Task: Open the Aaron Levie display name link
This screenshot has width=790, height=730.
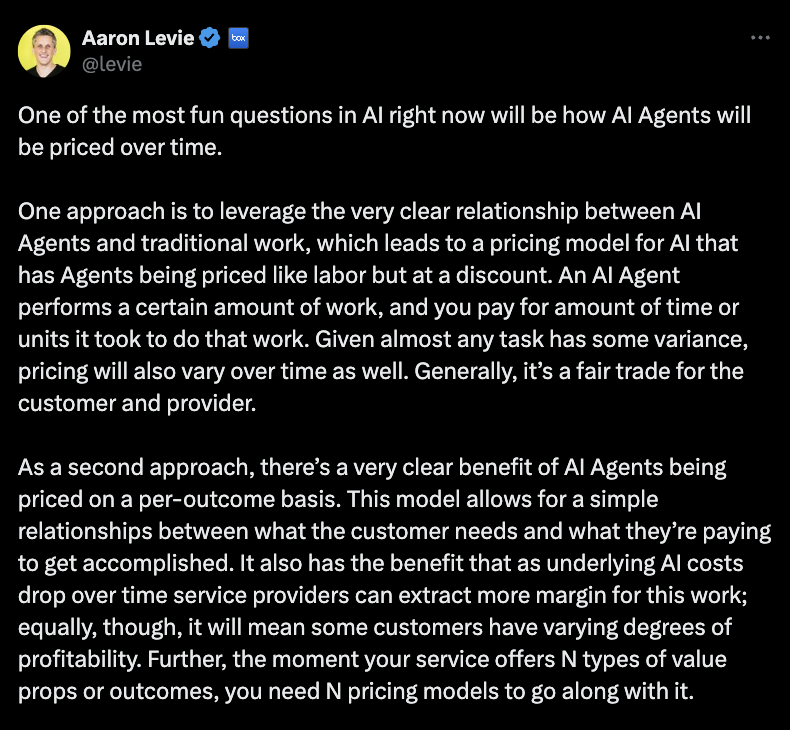Action: [138, 38]
